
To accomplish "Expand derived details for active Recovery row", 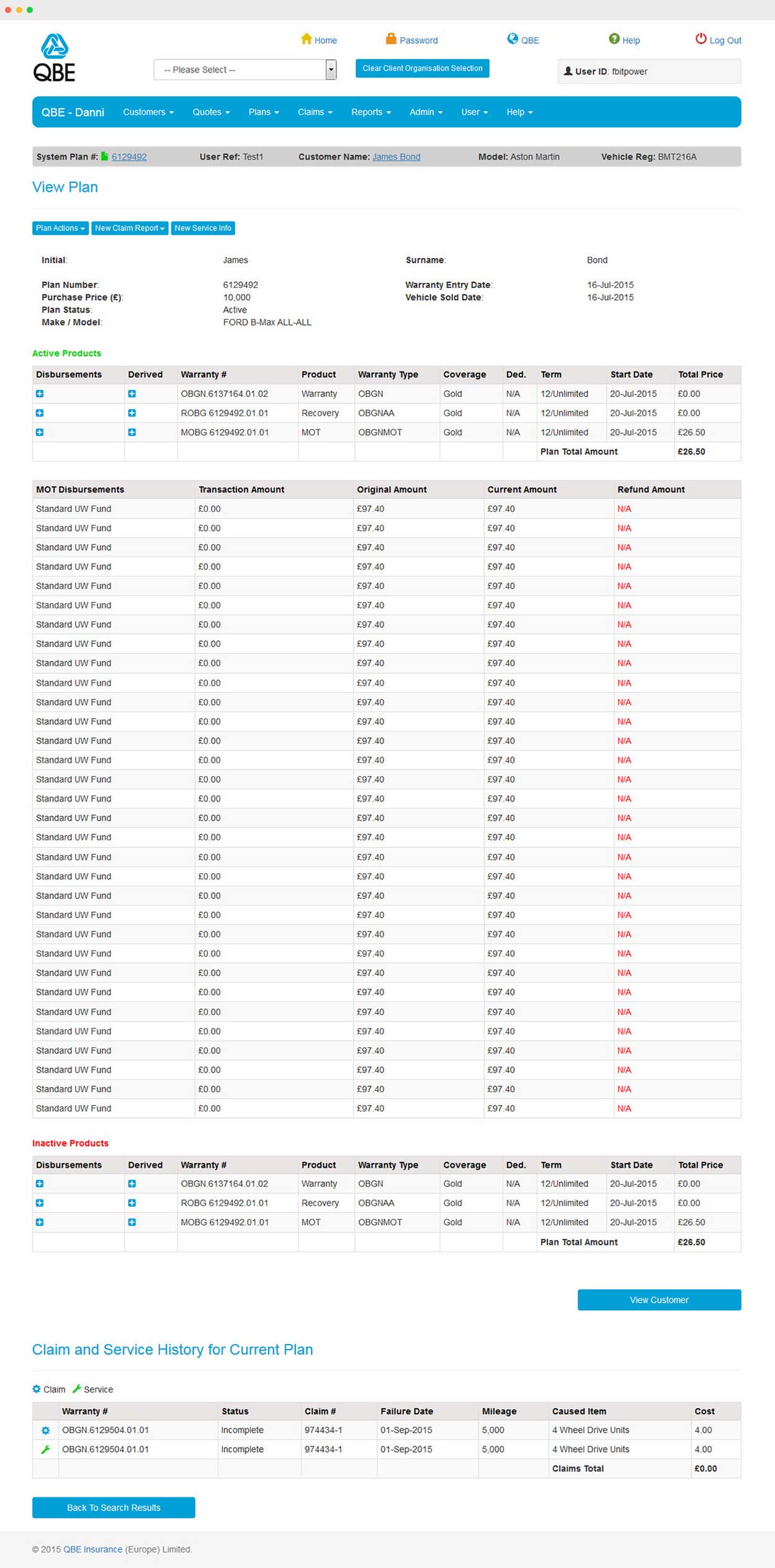I will click(132, 413).
